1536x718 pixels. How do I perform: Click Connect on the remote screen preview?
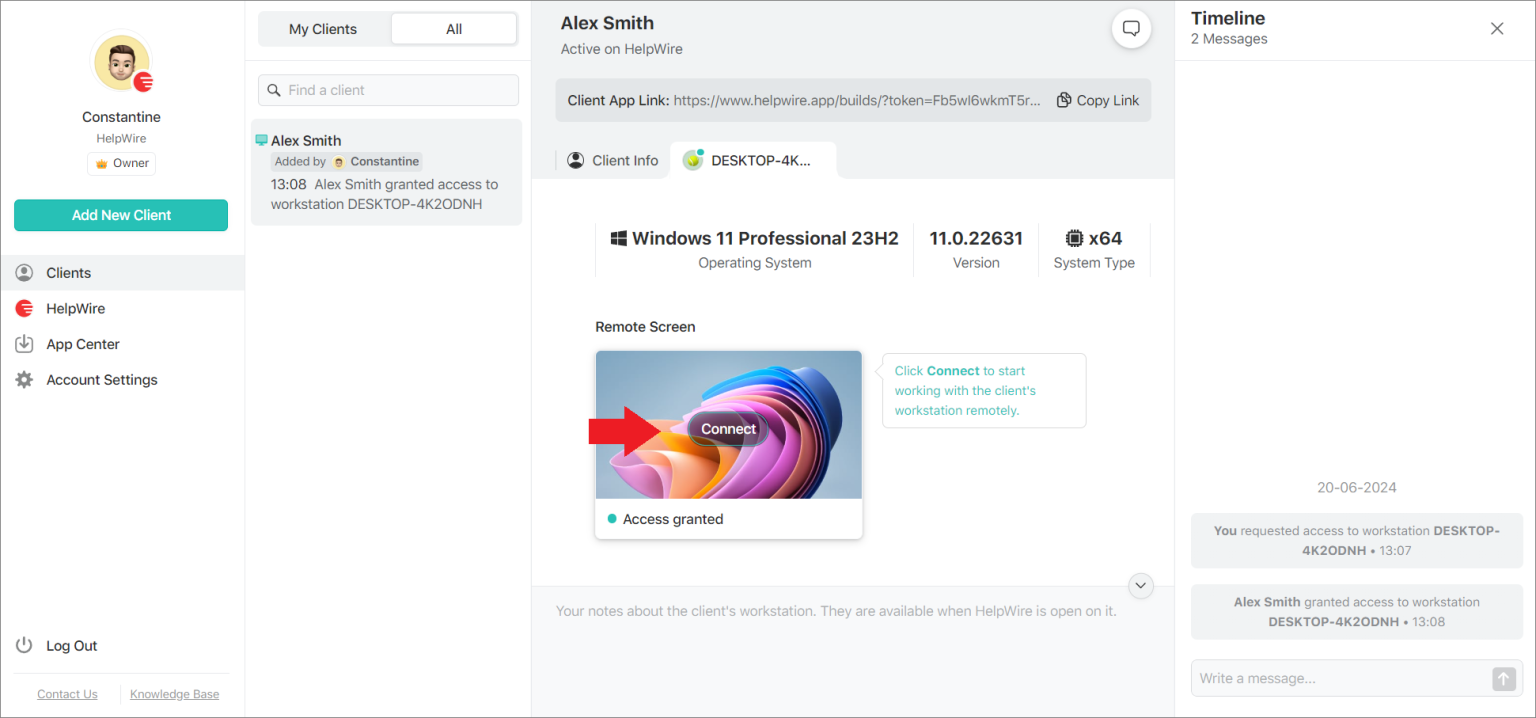[727, 428]
